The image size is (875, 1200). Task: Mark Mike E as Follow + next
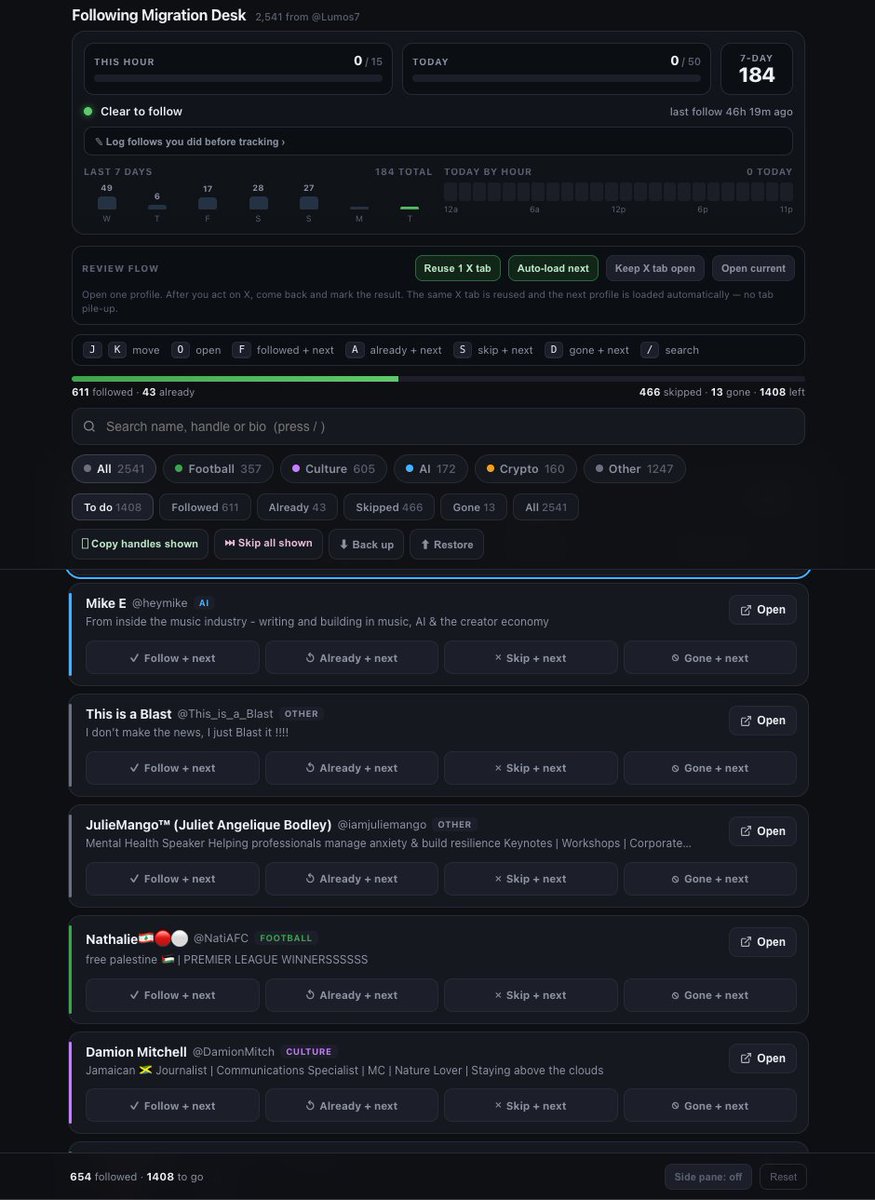tap(172, 658)
